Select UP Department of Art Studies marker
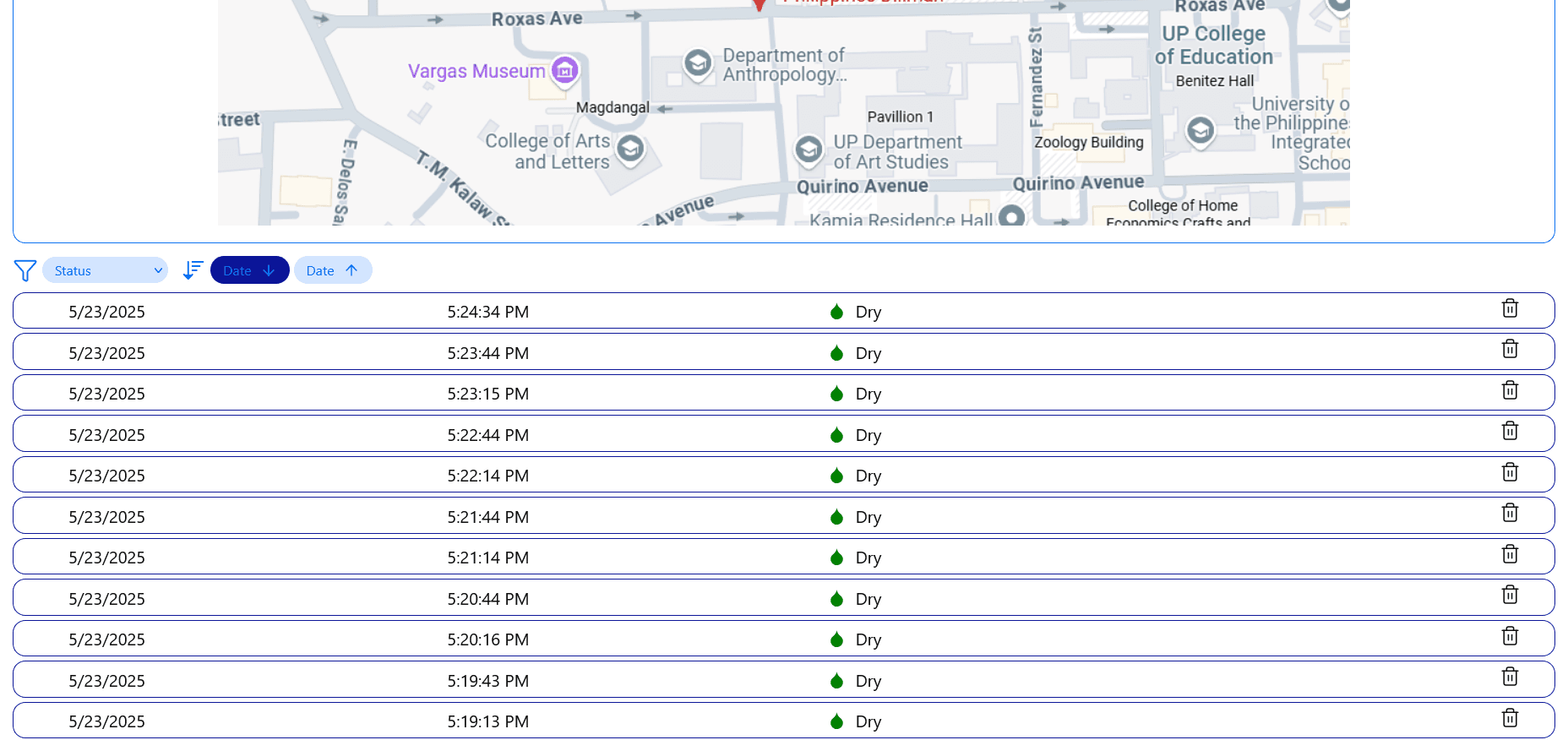1568x740 pixels. click(808, 150)
